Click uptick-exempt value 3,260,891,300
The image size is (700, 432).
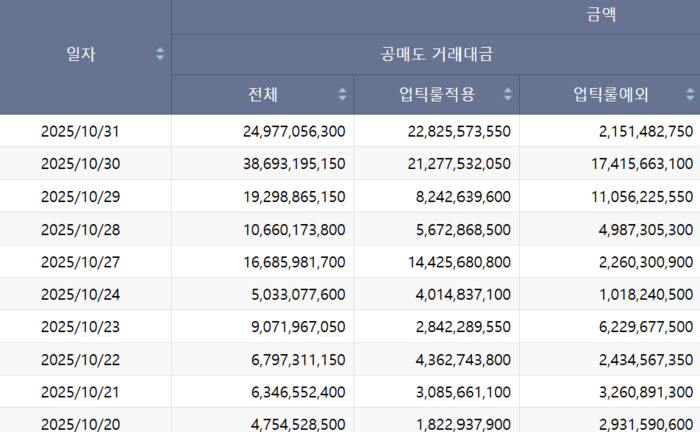[x=646, y=392]
